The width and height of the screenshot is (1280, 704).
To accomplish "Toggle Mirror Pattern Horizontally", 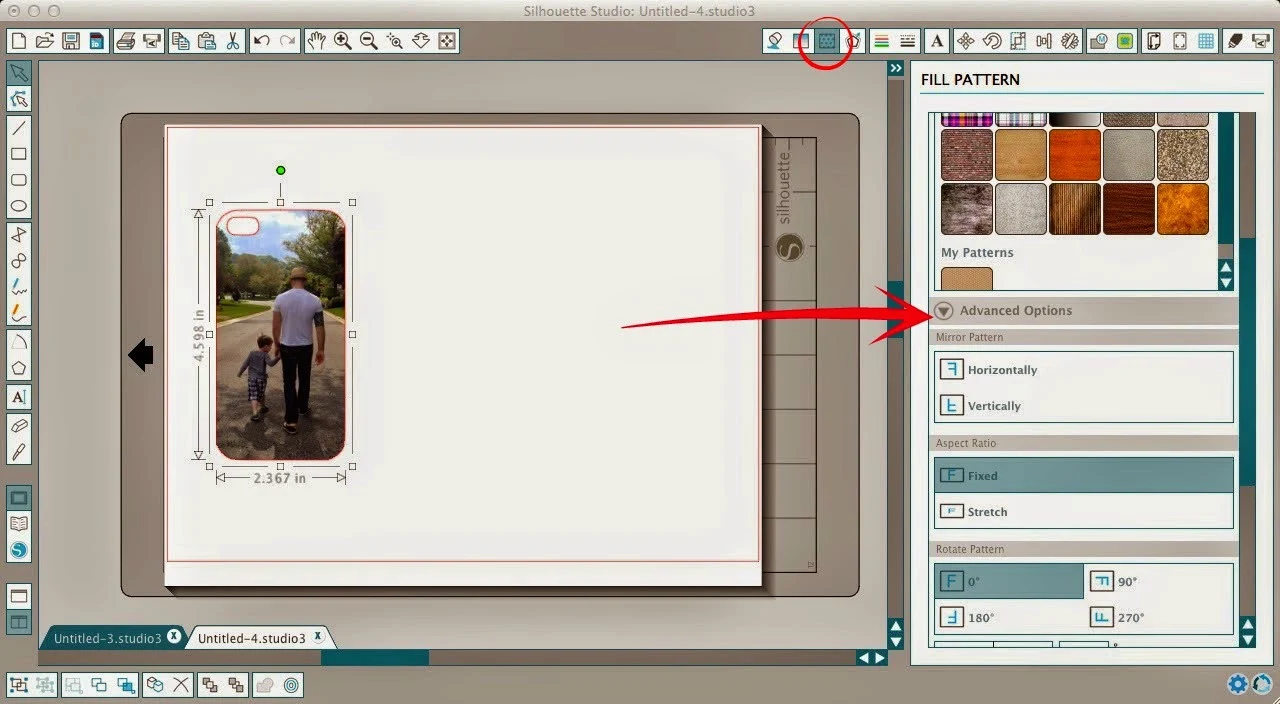I will 1084,370.
